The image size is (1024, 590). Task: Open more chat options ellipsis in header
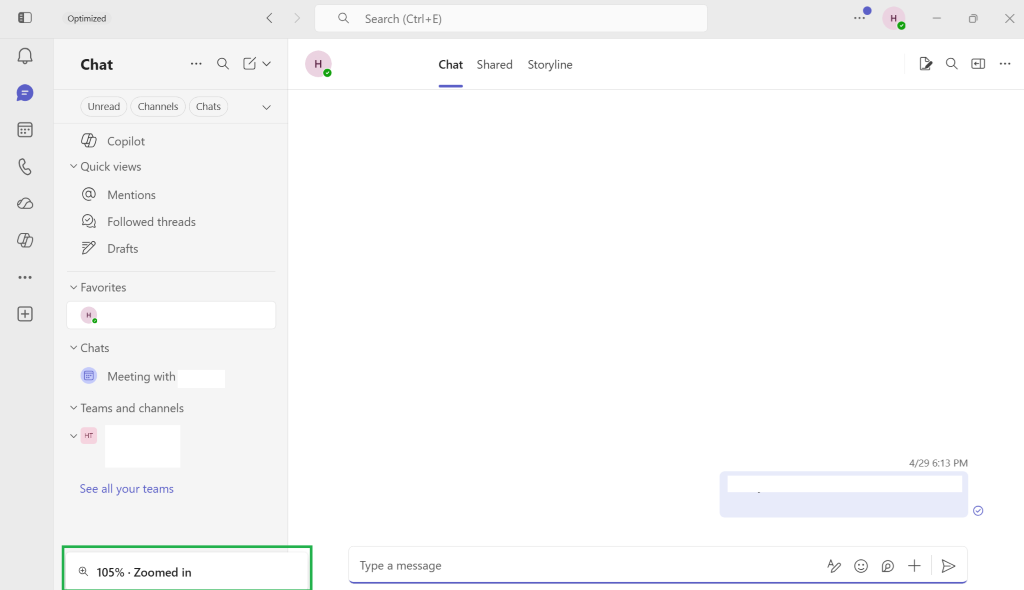1005,63
